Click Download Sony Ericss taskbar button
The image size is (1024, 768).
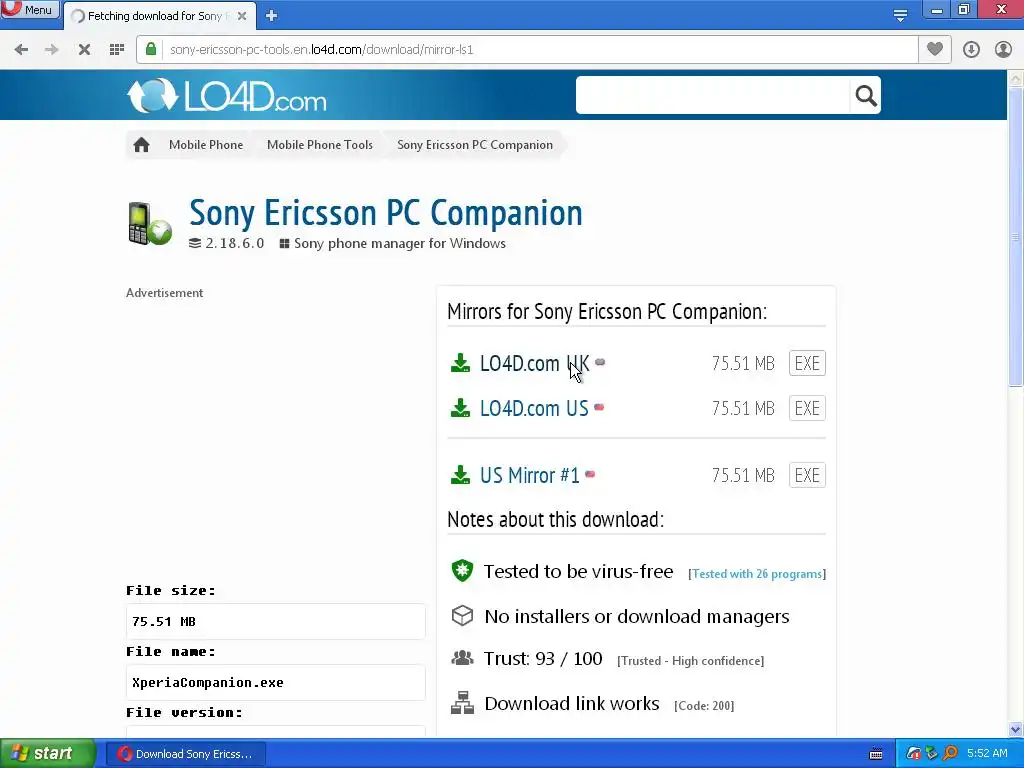click(x=186, y=754)
